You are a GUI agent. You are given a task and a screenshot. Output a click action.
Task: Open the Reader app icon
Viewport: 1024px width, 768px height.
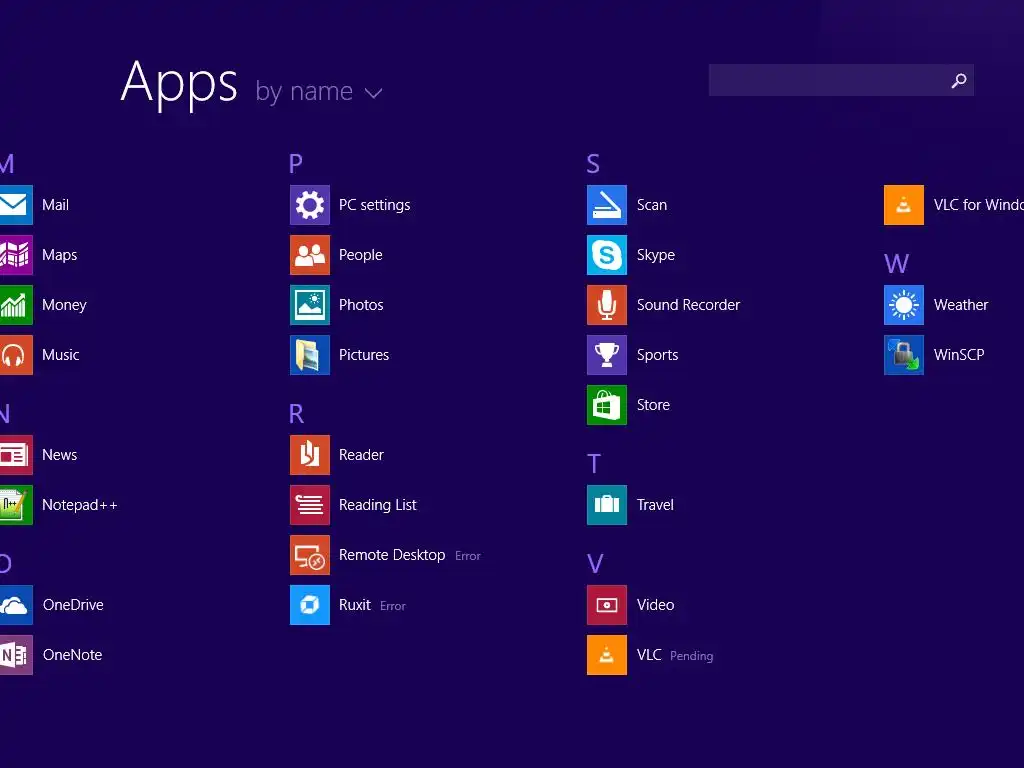click(x=310, y=455)
